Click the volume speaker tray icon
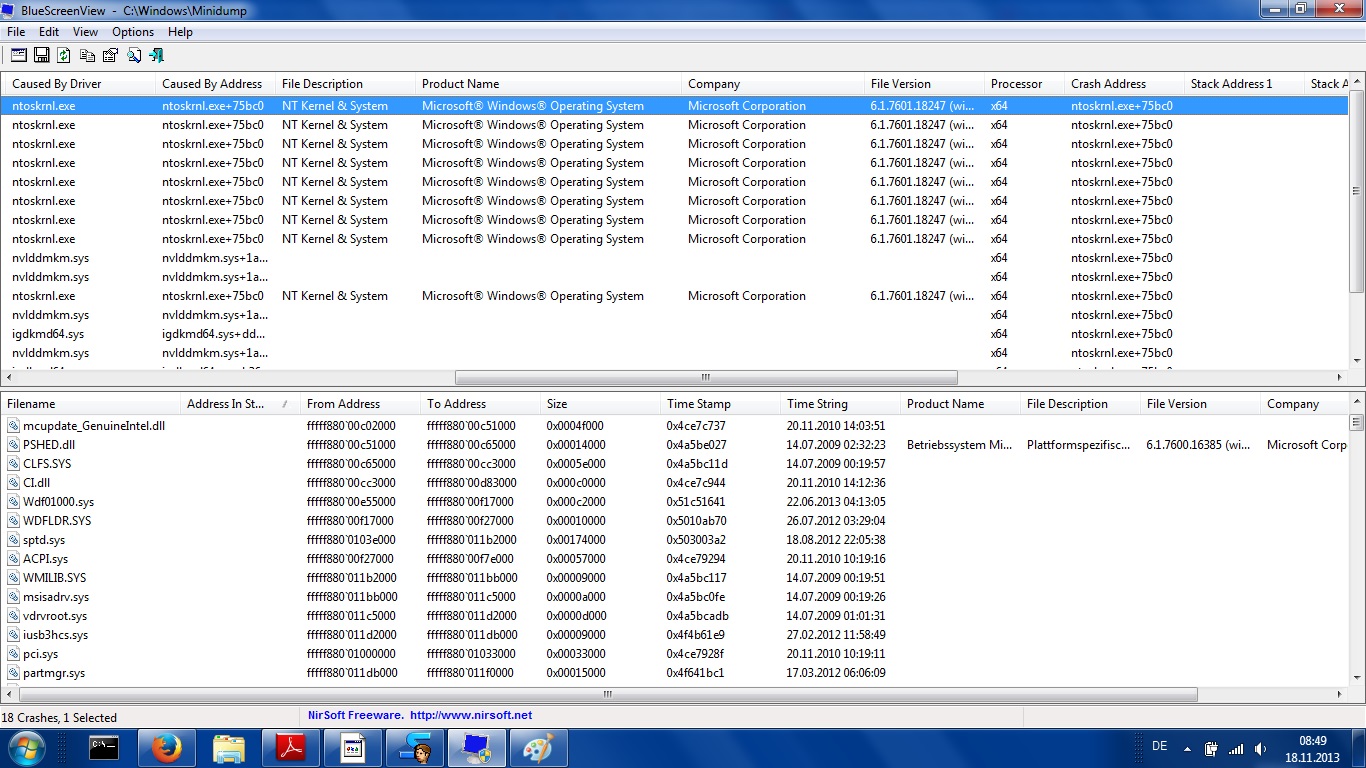 (1261, 748)
